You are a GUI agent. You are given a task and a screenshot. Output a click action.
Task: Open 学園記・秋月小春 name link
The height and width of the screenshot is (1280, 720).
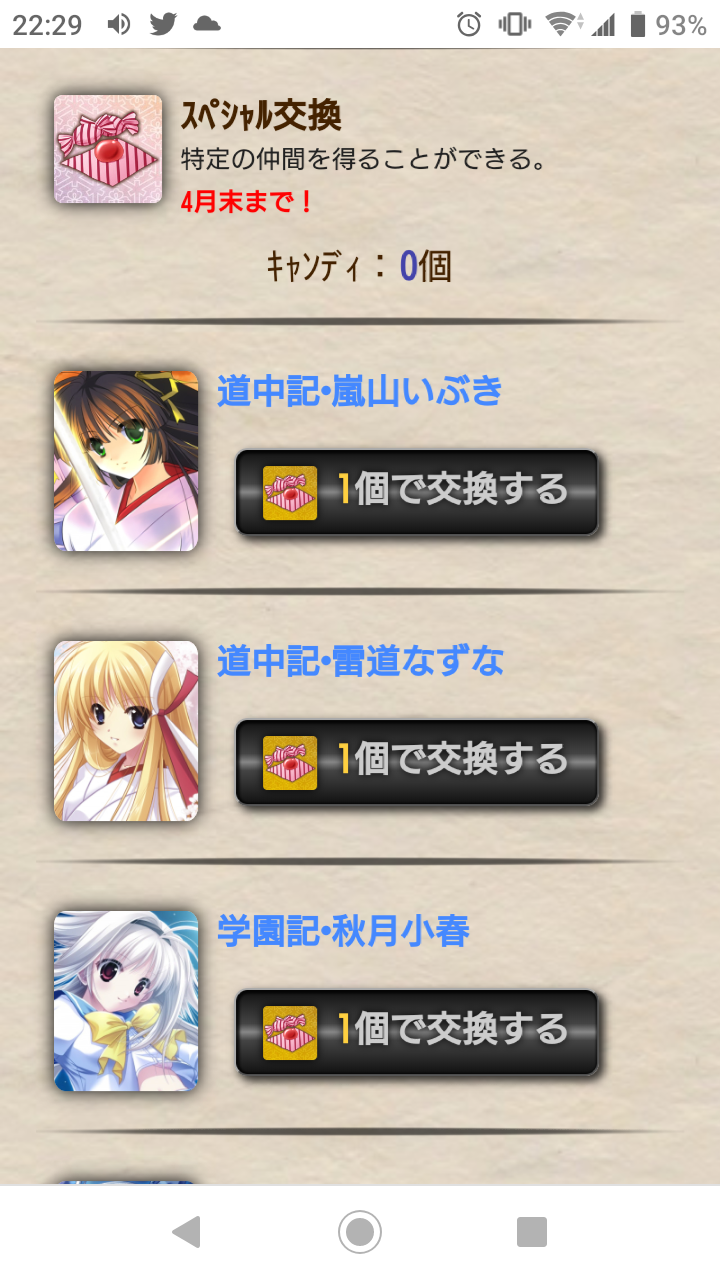343,931
